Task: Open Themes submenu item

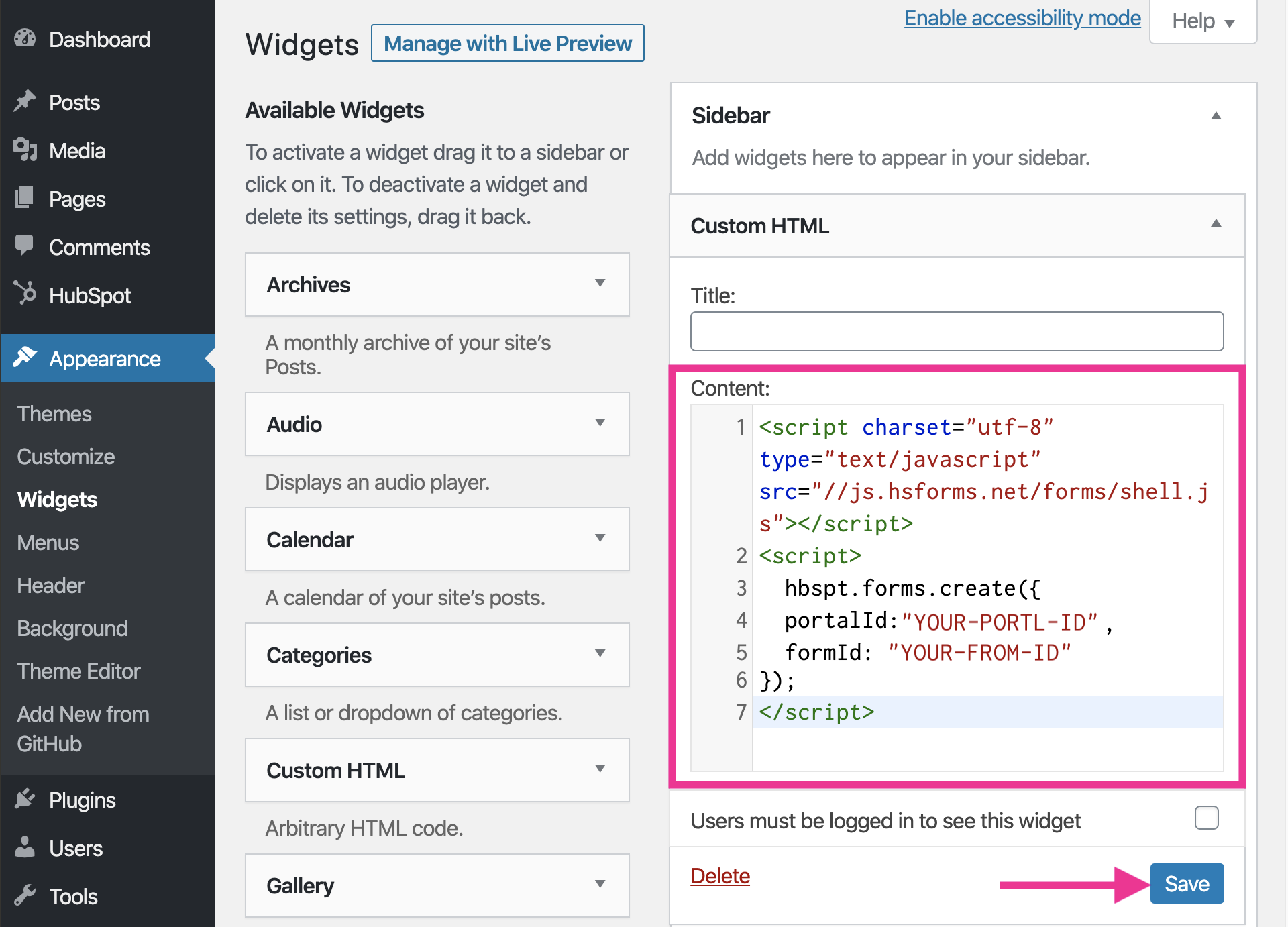Action: 54,414
